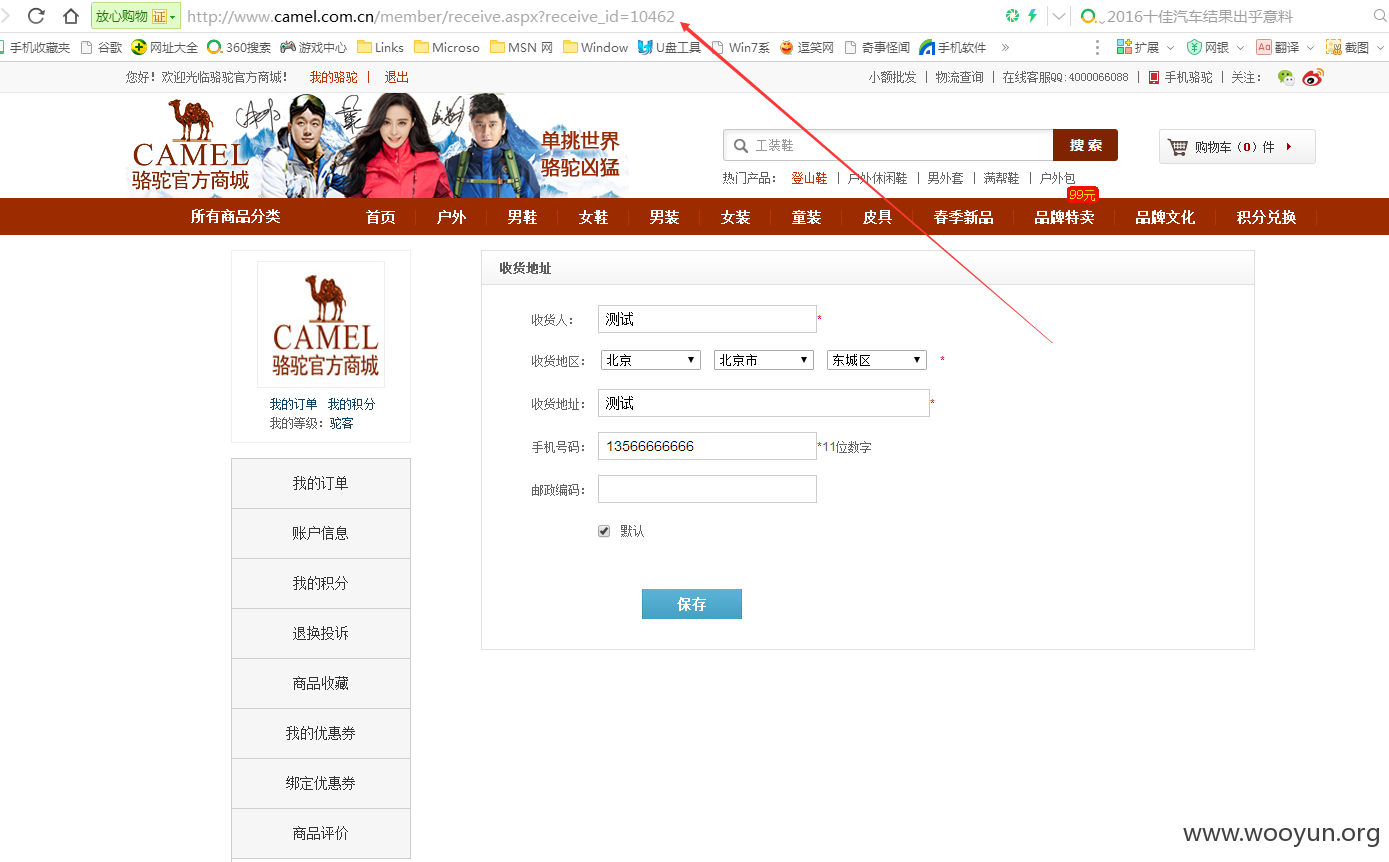This screenshot has height=862, width=1389.
Task: Submit the search with the 搜索 button
Action: click(1085, 145)
